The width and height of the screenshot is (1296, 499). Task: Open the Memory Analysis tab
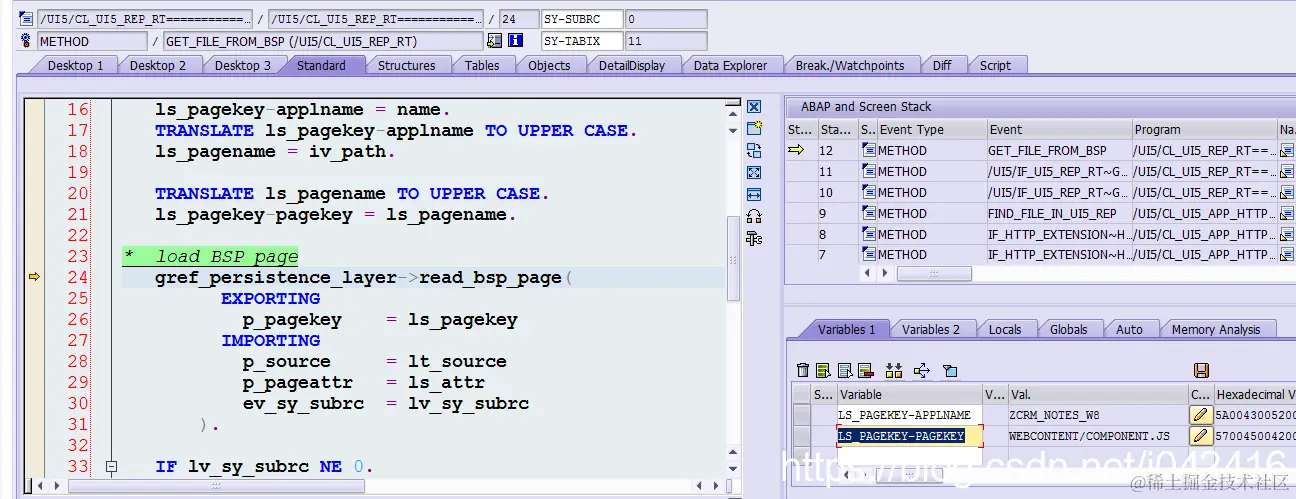coord(1216,329)
